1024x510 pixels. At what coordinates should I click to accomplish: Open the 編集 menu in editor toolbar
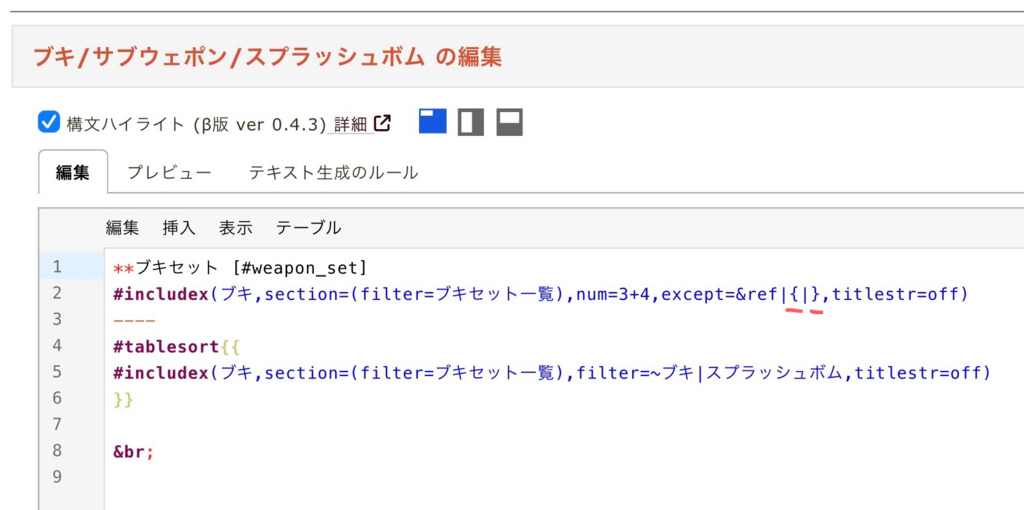click(x=122, y=228)
